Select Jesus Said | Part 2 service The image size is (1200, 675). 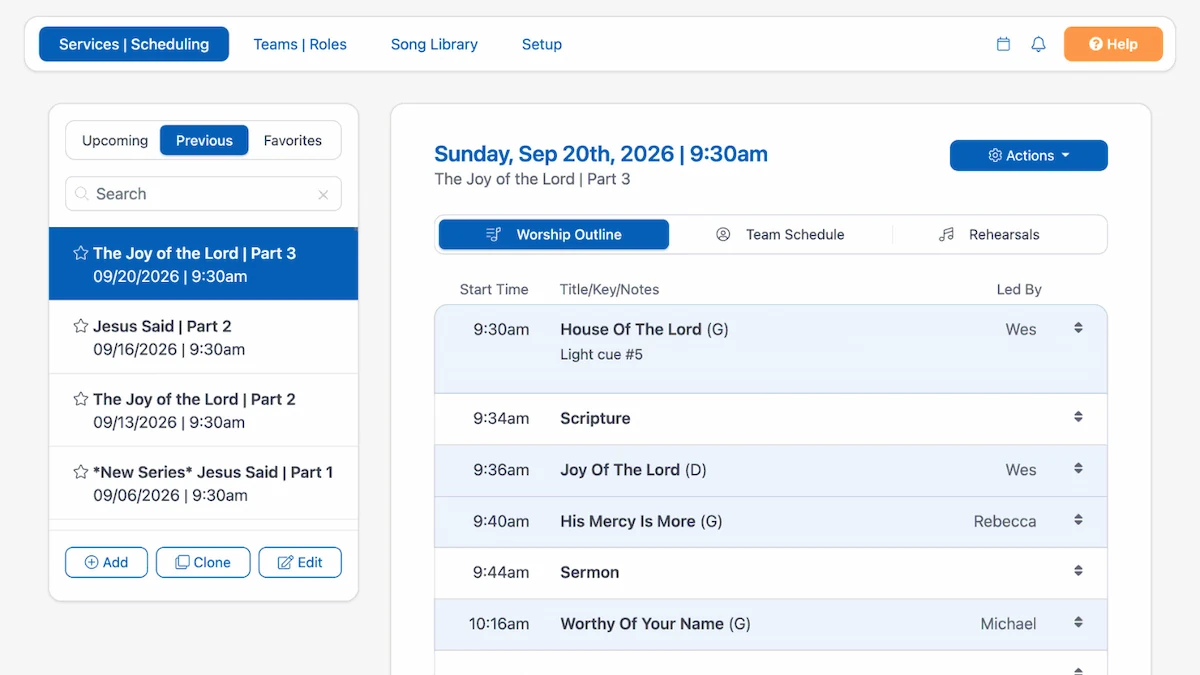pos(203,337)
